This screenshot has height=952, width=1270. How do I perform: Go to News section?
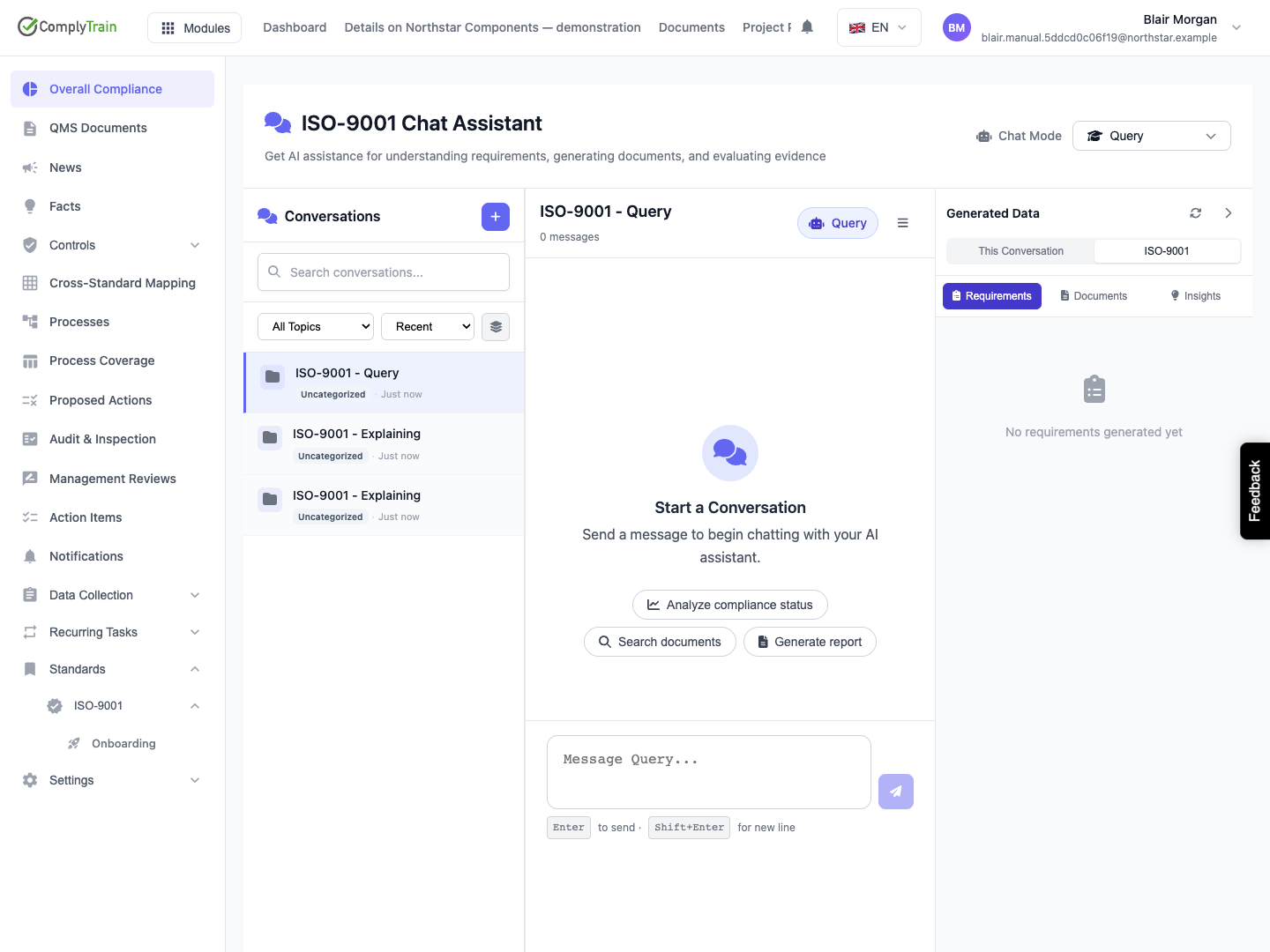pos(112,167)
